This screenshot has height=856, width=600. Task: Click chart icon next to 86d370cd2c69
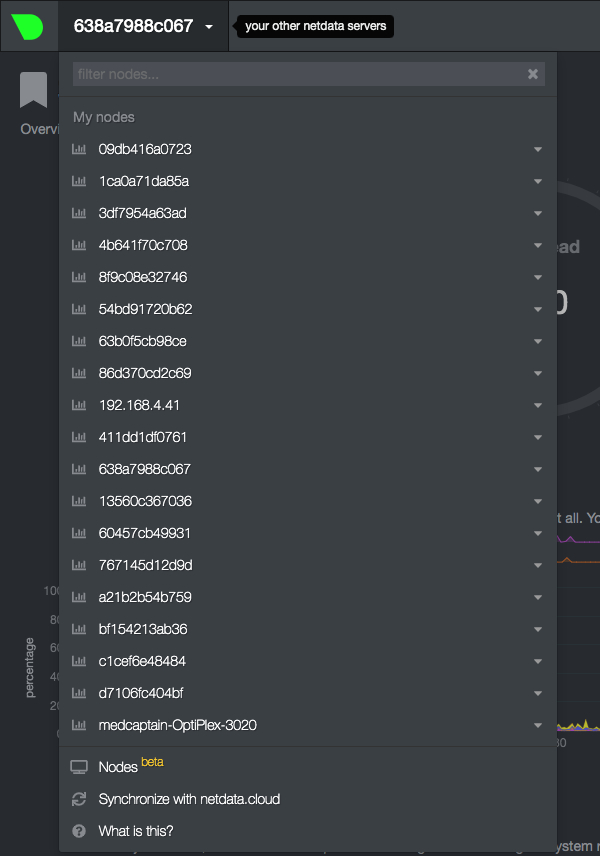79,373
